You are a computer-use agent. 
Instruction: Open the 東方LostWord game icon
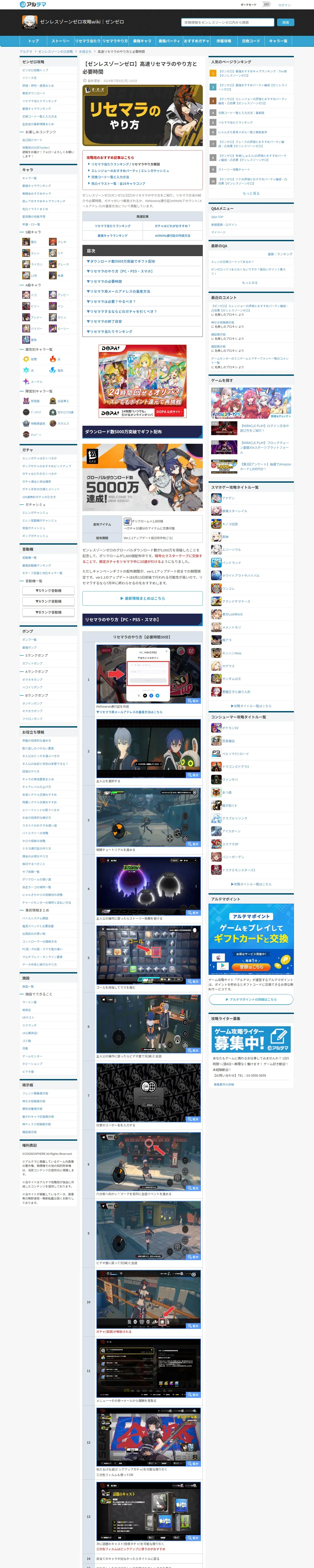[216, 614]
